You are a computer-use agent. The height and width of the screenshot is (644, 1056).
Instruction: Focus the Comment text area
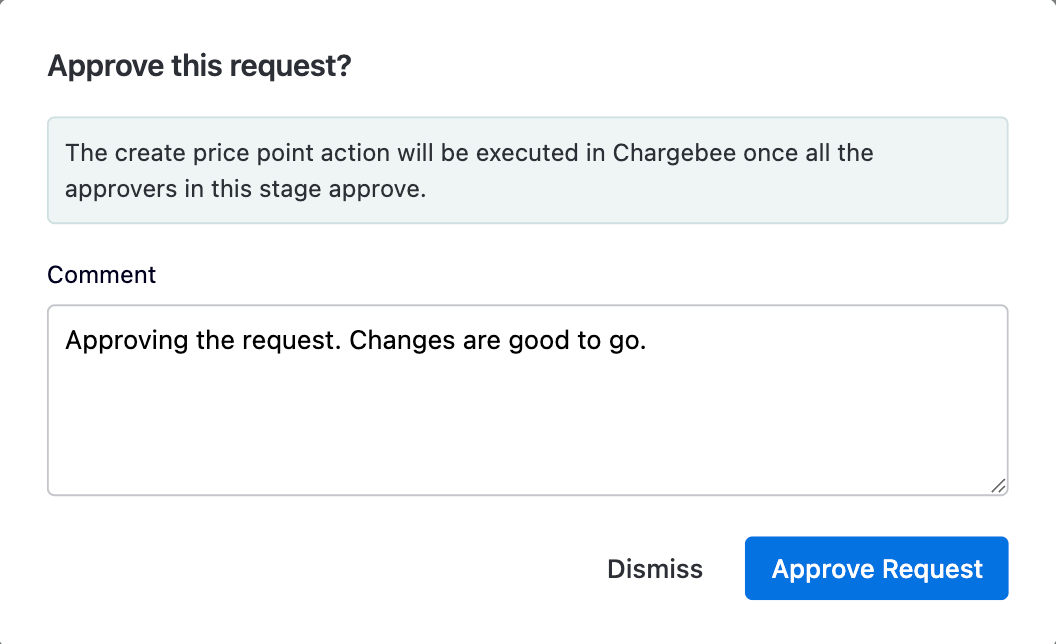click(x=527, y=420)
